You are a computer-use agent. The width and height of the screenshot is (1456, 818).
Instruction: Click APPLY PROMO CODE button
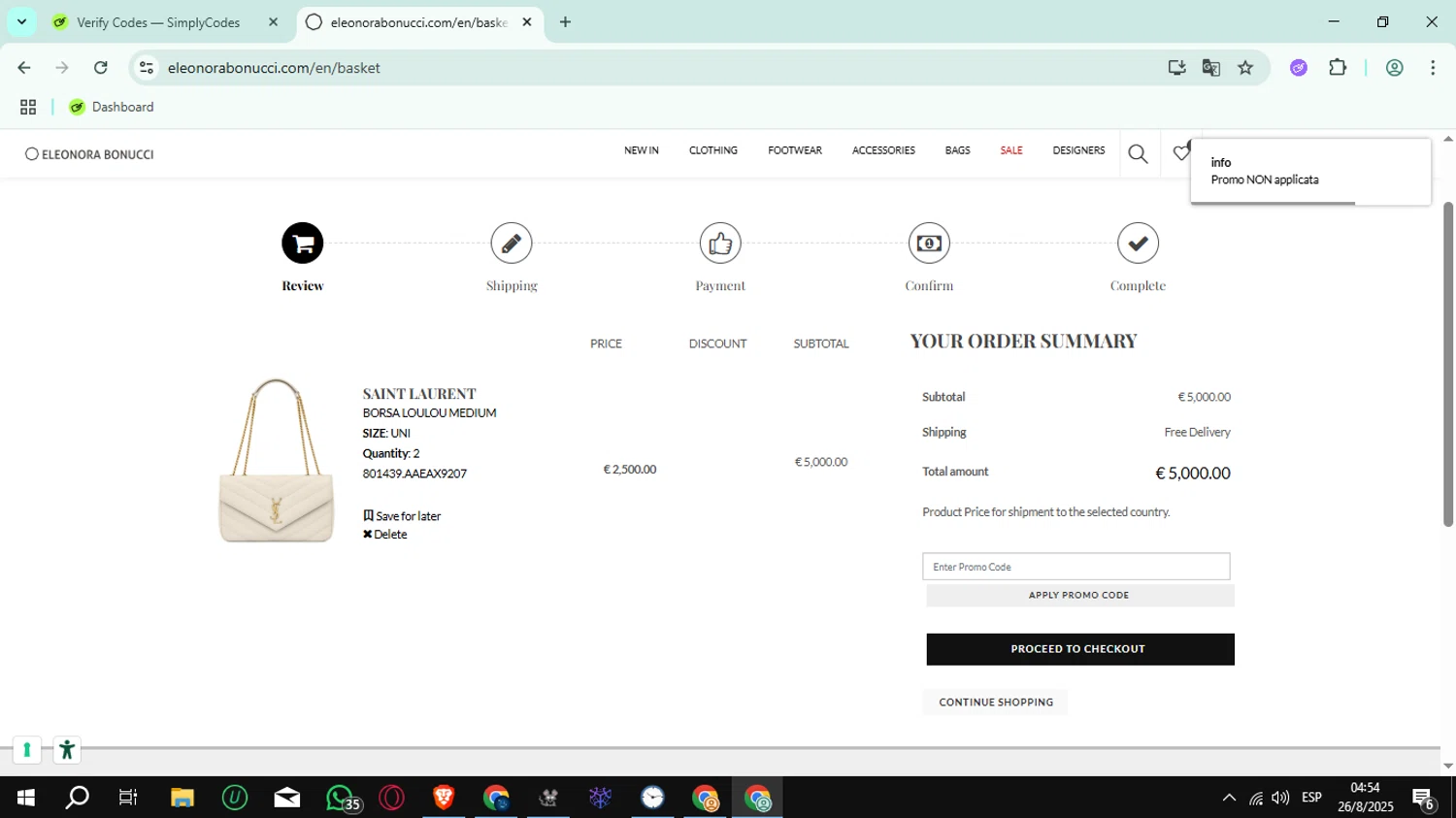1080,595
